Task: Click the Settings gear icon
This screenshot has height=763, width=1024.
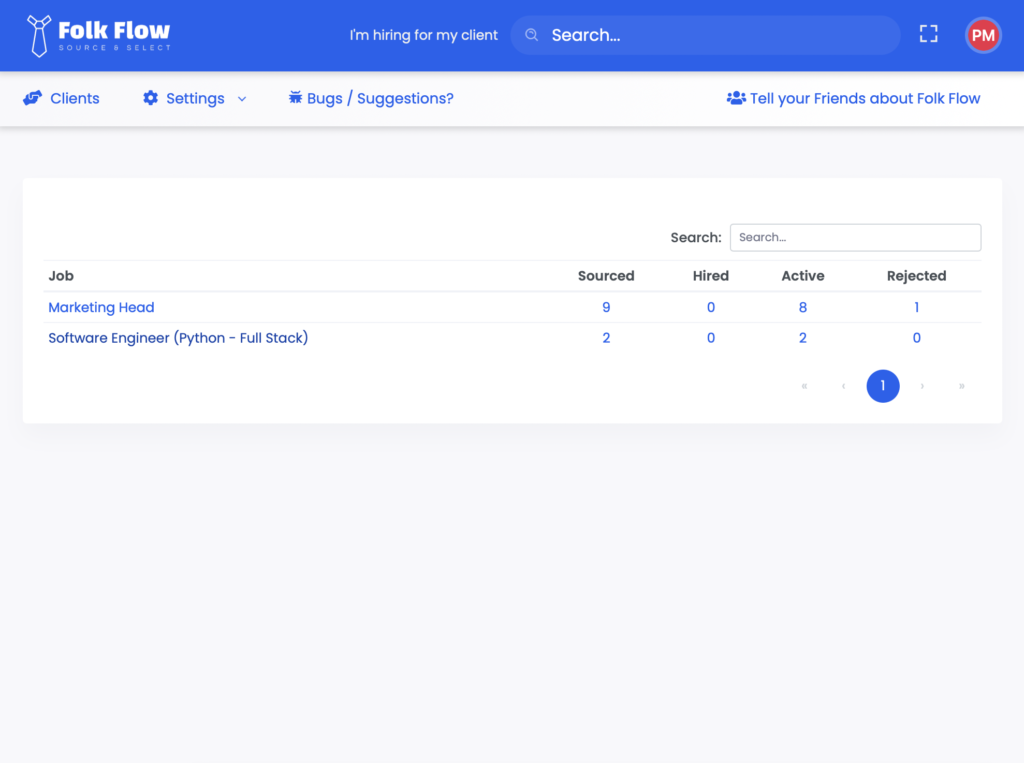Action: 151,98
